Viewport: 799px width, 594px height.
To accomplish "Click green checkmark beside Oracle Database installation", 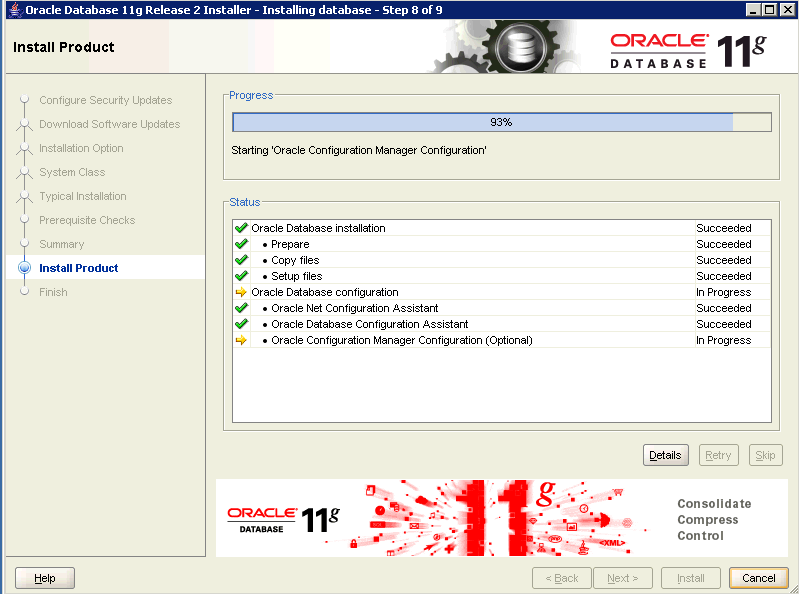I will pyautogui.click(x=241, y=228).
